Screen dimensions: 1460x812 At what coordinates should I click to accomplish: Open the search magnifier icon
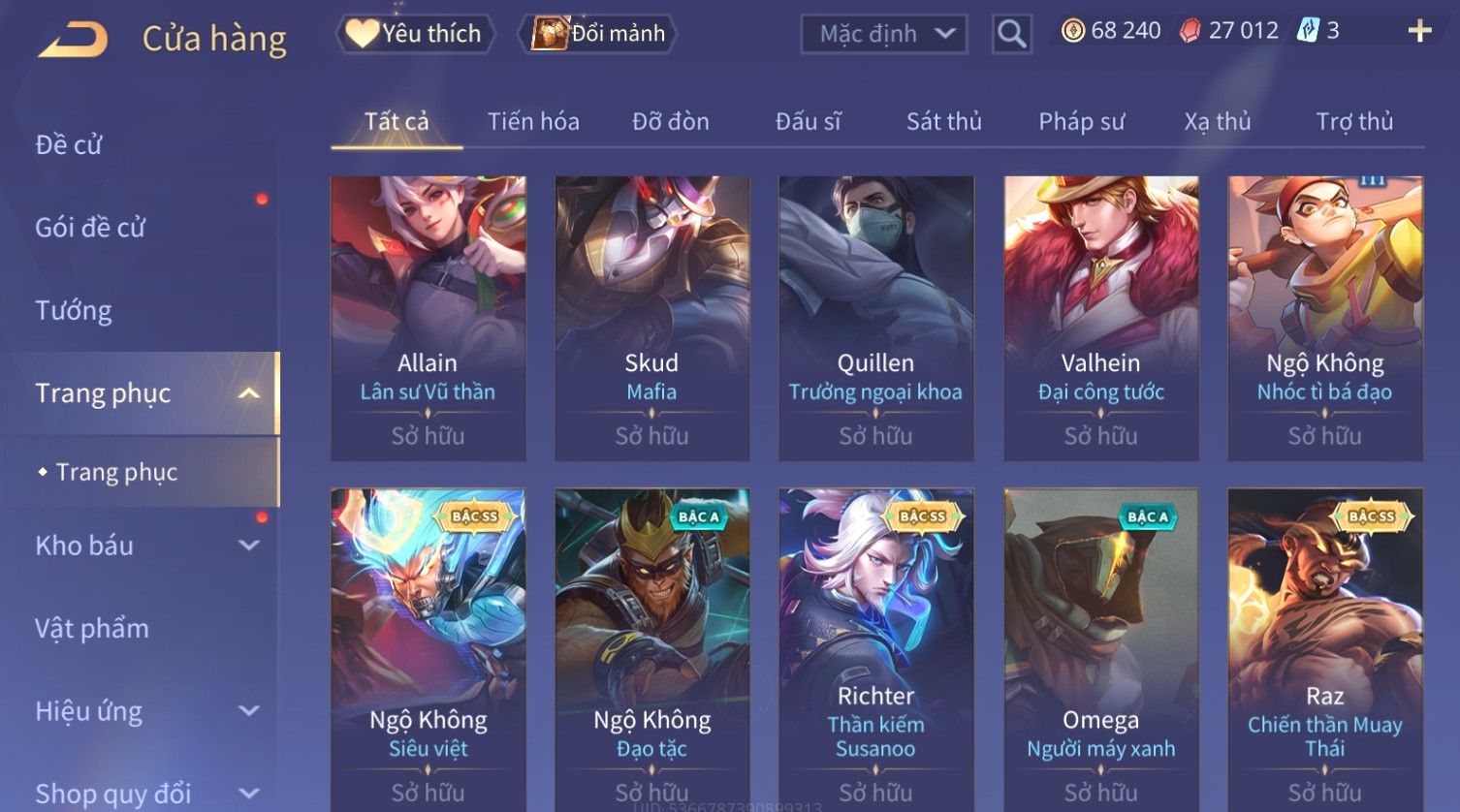1011,34
